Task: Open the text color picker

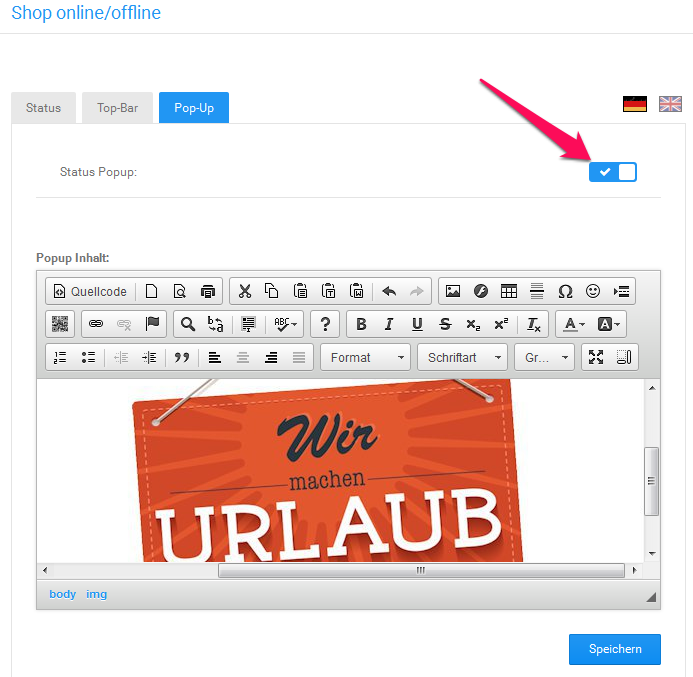Action: coord(574,324)
